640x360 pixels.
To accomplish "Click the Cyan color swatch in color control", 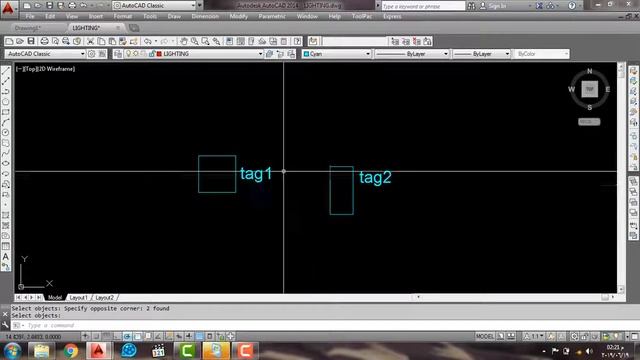I will tap(307, 54).
